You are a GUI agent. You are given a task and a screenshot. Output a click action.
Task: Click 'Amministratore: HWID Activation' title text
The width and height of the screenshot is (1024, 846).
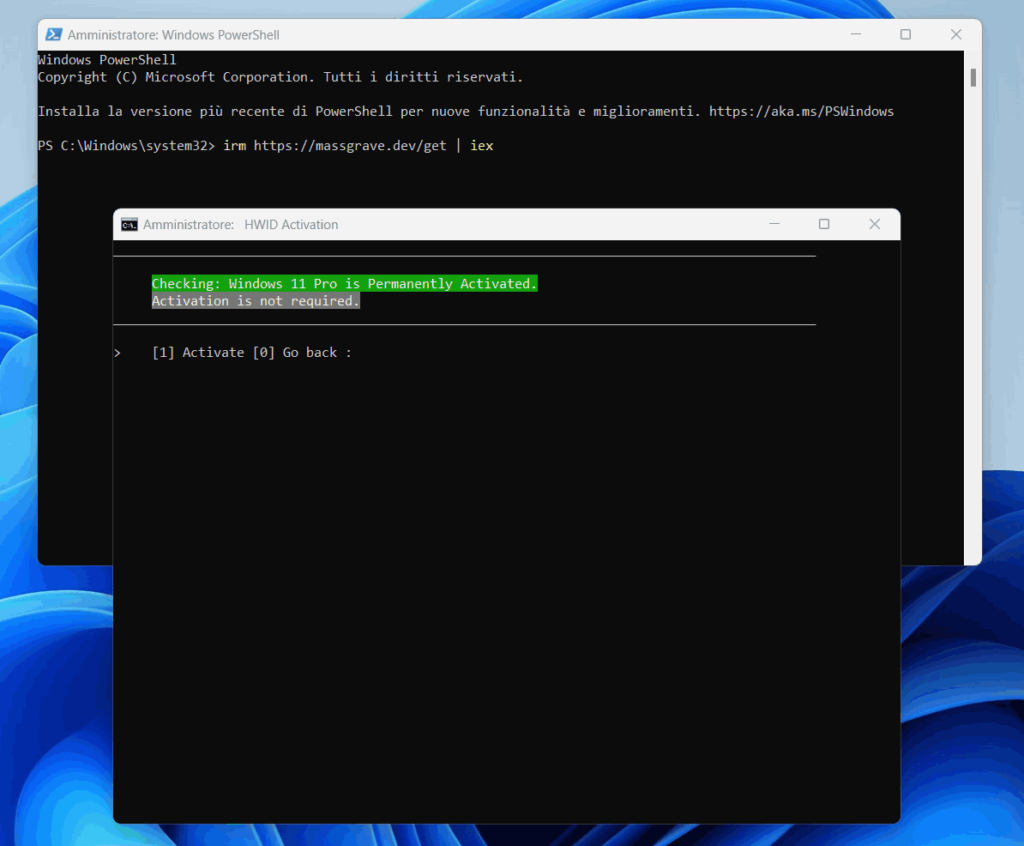point(240,225)
